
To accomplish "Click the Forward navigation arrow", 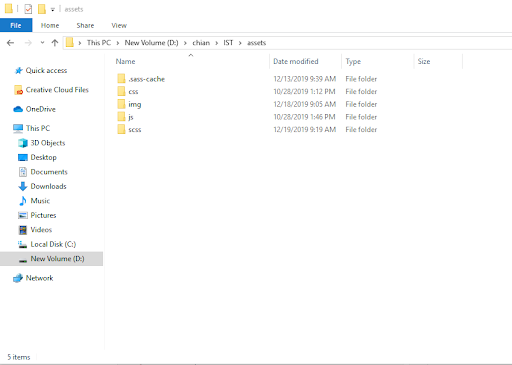I will coord(28,43).
